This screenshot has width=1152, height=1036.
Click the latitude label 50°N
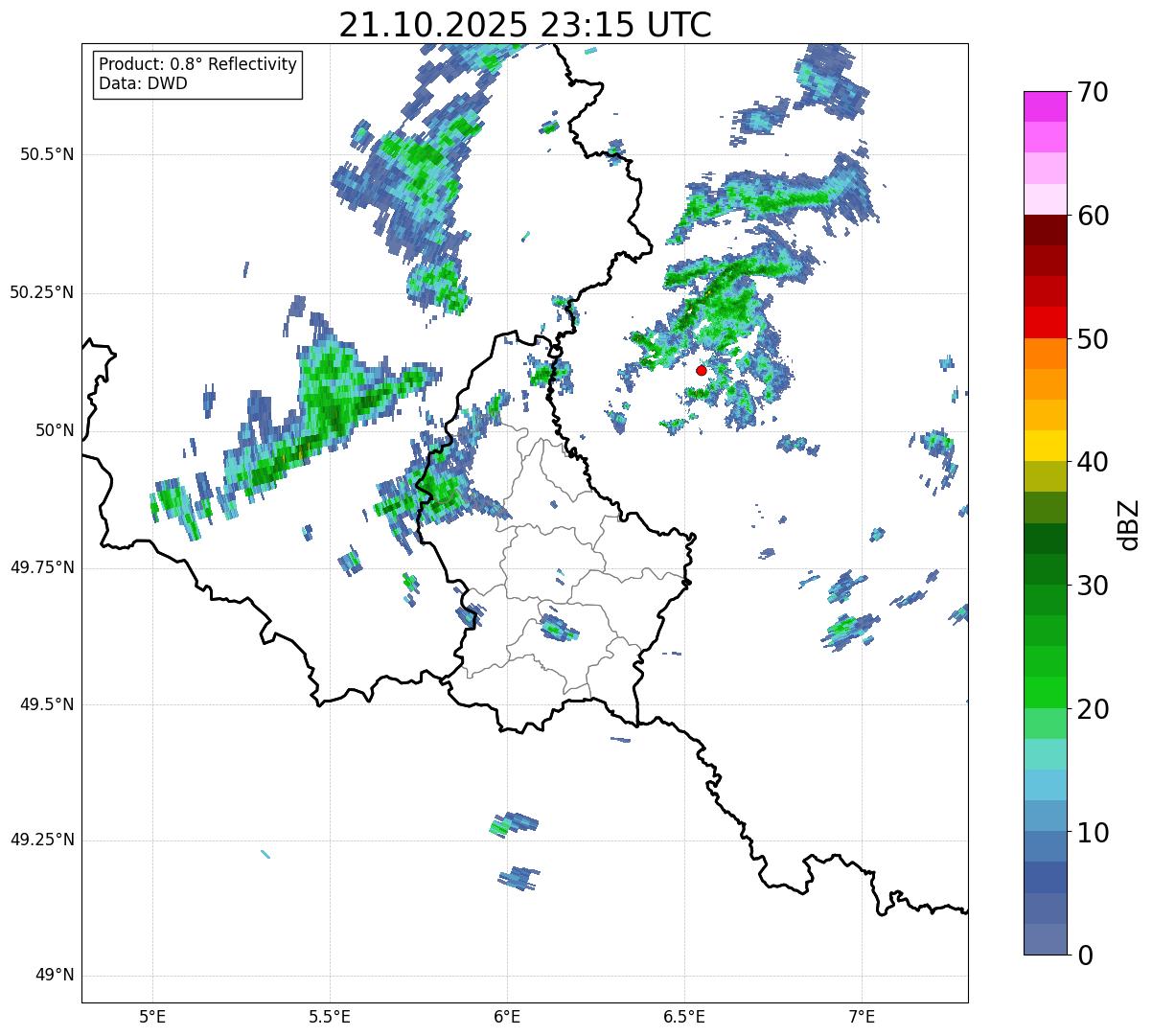[x=56, y=430]
